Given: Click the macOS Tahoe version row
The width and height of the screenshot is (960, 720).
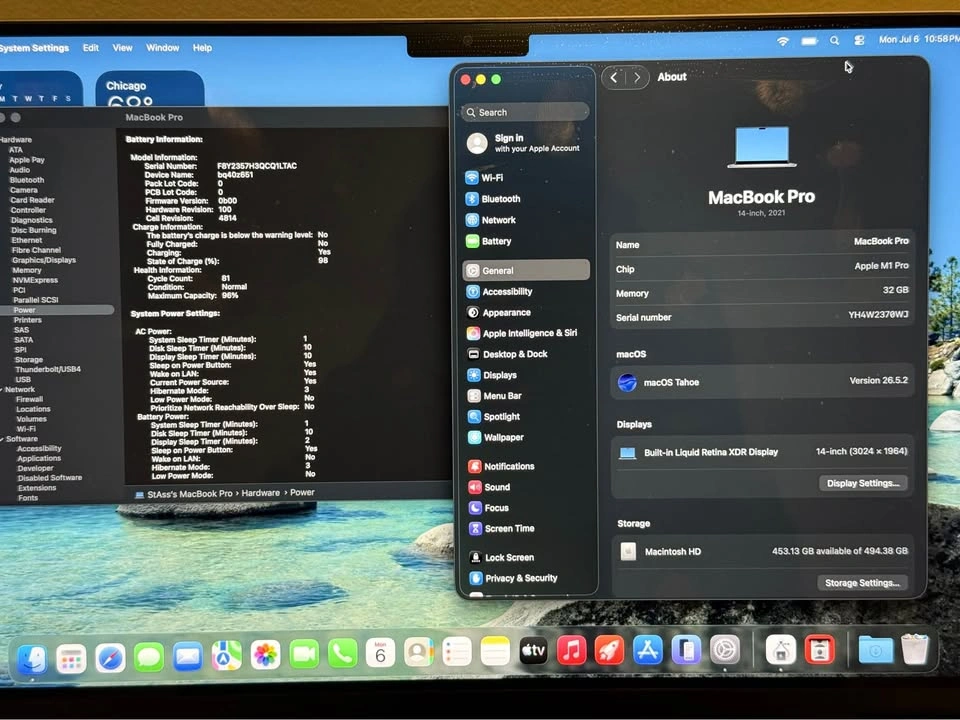Looking at the screenshot, I should (762, 382).
